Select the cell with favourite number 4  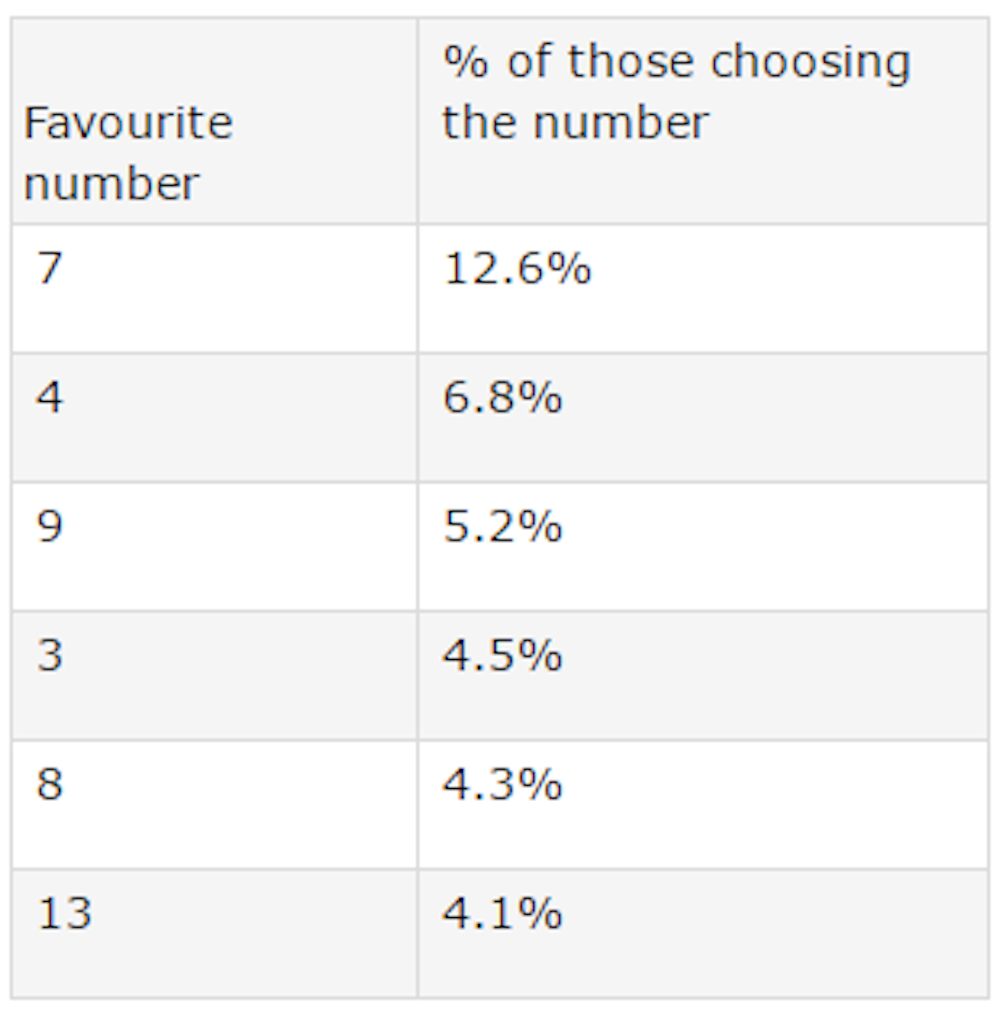click(x=50, y=399)
